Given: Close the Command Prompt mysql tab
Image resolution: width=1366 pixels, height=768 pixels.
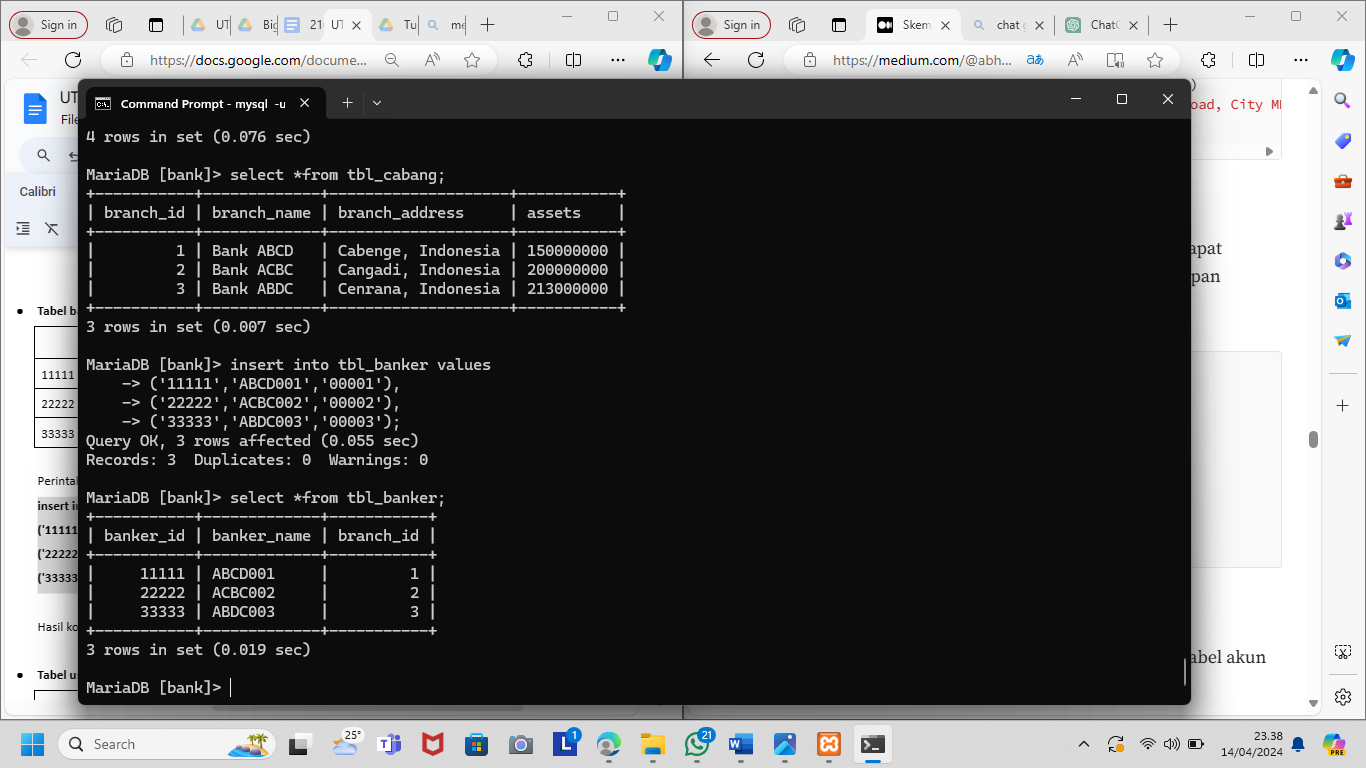Looking at the screenshot, I should tap(305, 103).
